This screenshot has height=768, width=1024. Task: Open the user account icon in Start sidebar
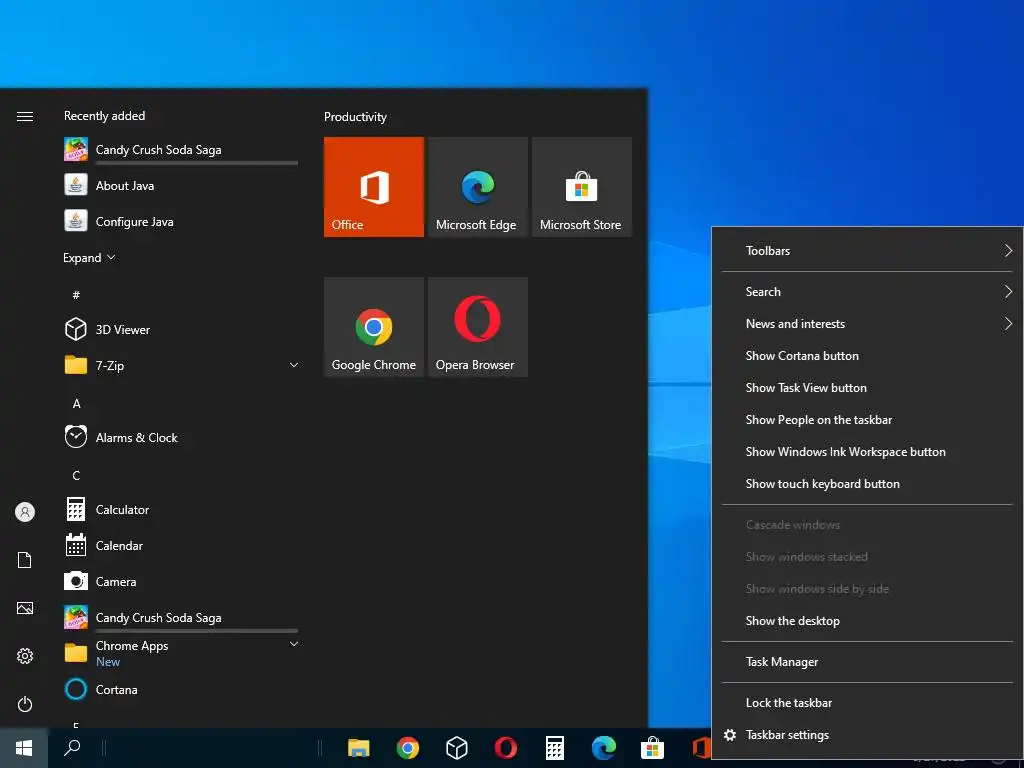(x=25, y=512)
